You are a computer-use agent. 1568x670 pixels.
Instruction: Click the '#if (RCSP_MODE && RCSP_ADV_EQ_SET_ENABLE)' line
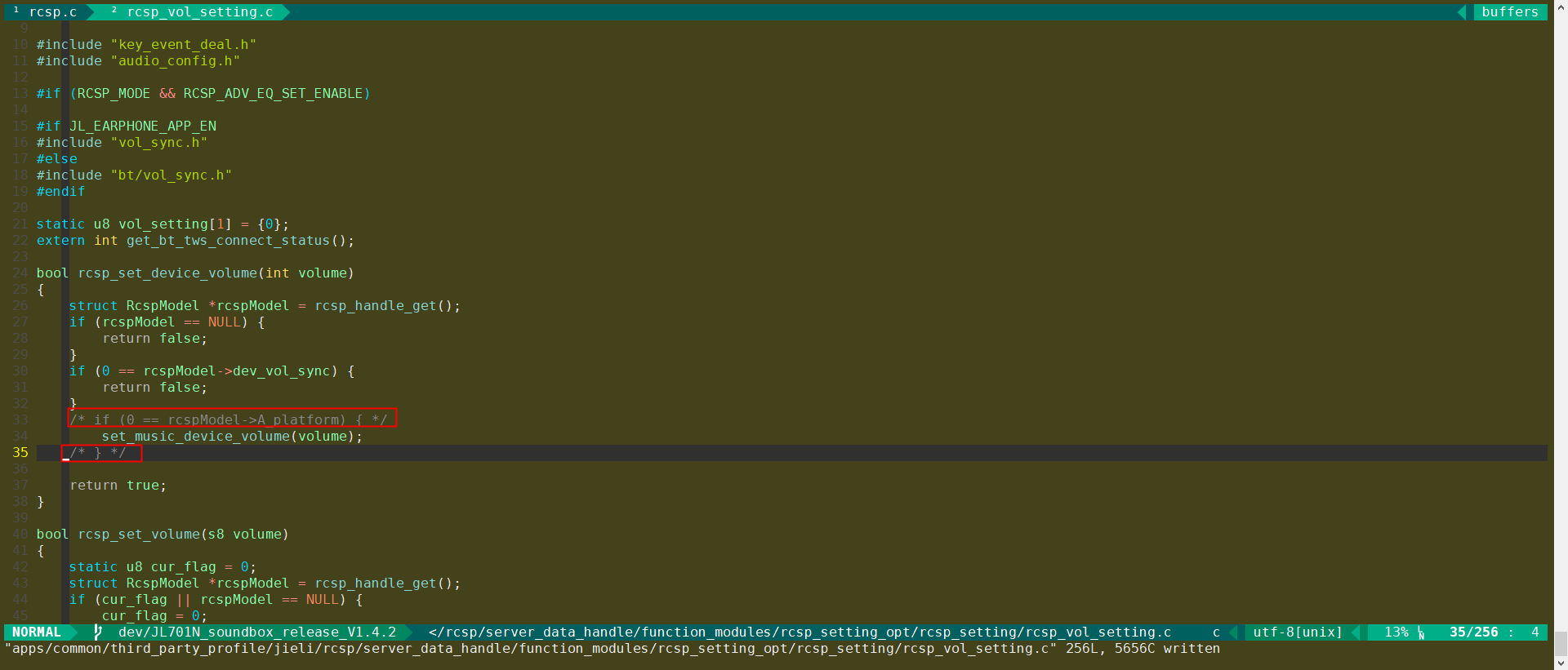click(x=203, y=94)
